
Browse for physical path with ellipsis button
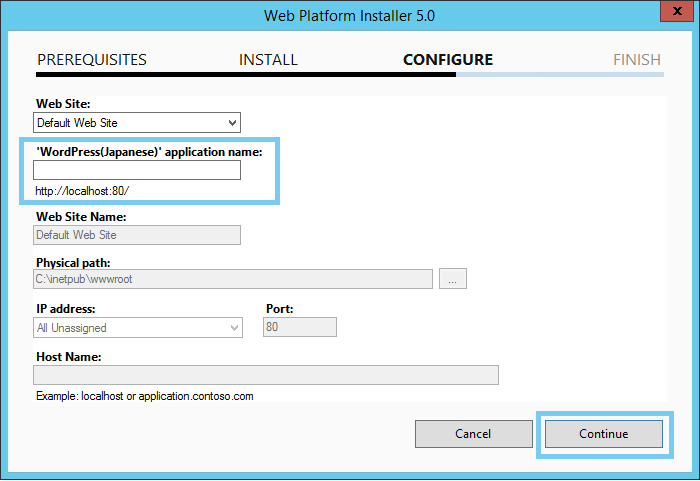click(x=453, y=279)
